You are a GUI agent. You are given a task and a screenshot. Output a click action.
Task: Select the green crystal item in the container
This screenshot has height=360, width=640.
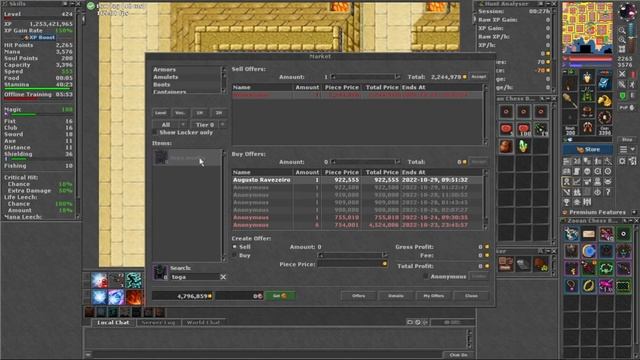pyautogui.click(x=523, y=146)
